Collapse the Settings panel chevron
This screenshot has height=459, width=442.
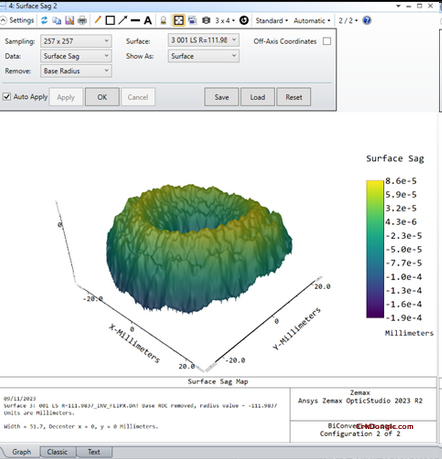point(3,21)
